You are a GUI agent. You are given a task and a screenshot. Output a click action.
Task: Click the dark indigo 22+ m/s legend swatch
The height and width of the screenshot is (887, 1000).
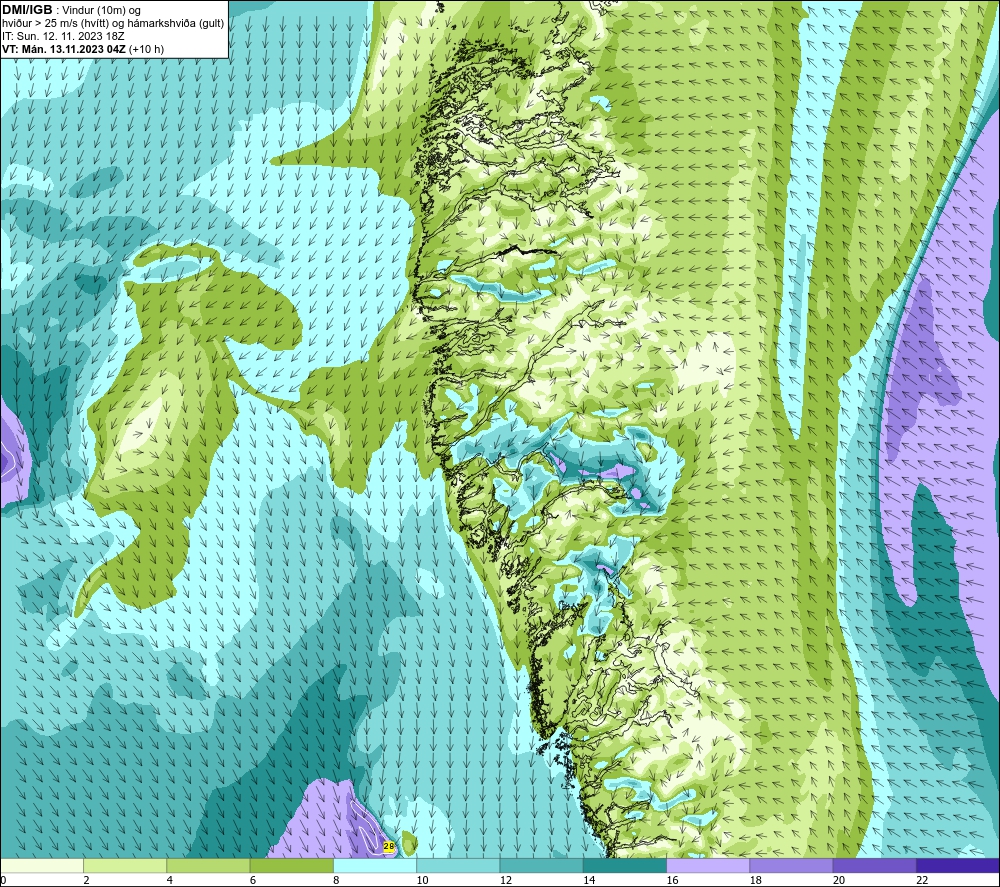[x=958, y=865]
